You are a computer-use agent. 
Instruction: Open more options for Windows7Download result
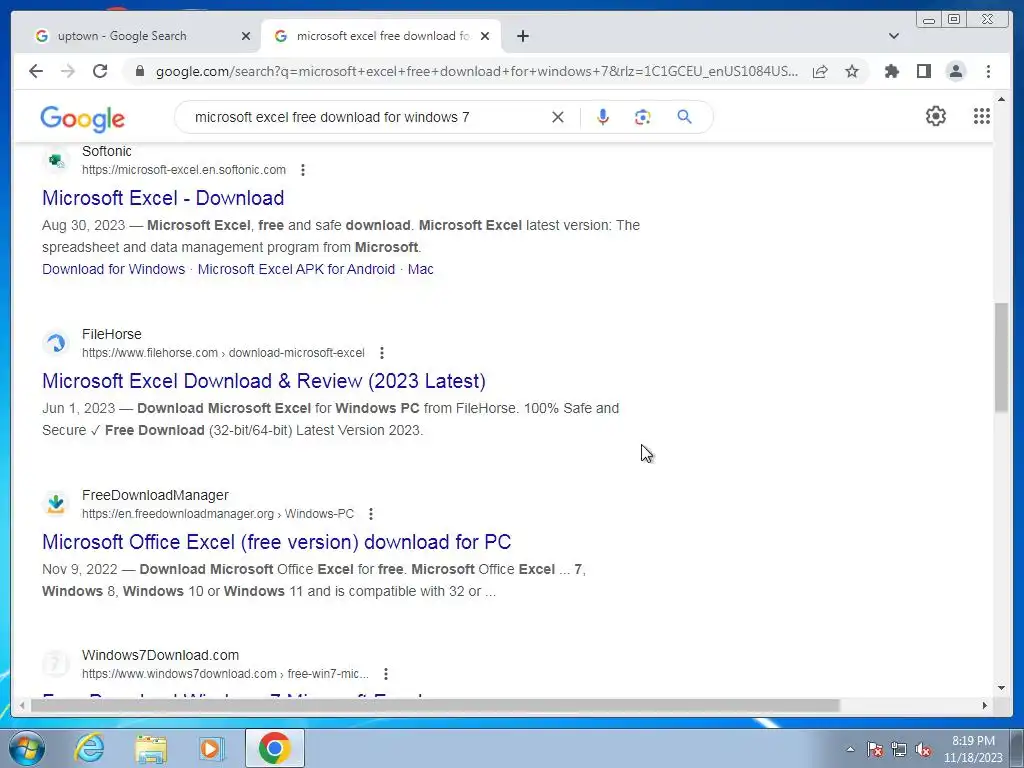[x=386, y=673]
